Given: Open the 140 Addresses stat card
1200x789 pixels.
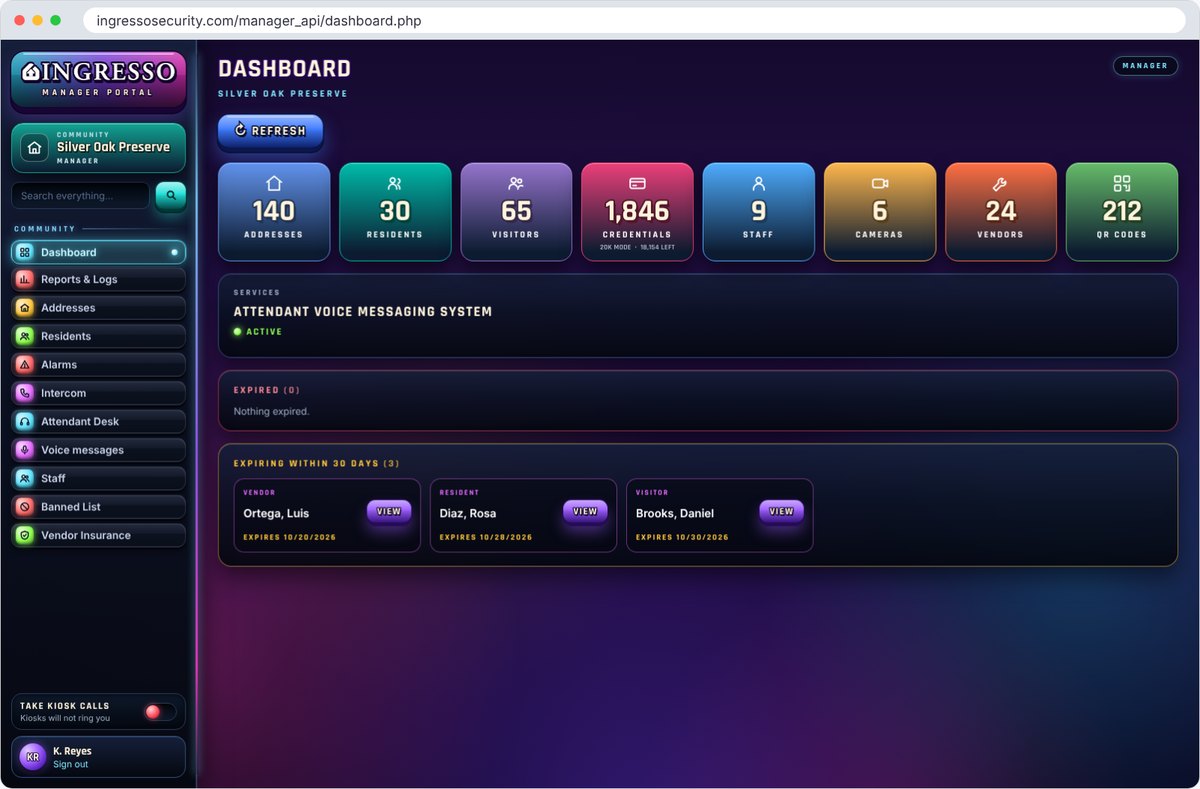Looking at the screenshot, I should (274, 212).
